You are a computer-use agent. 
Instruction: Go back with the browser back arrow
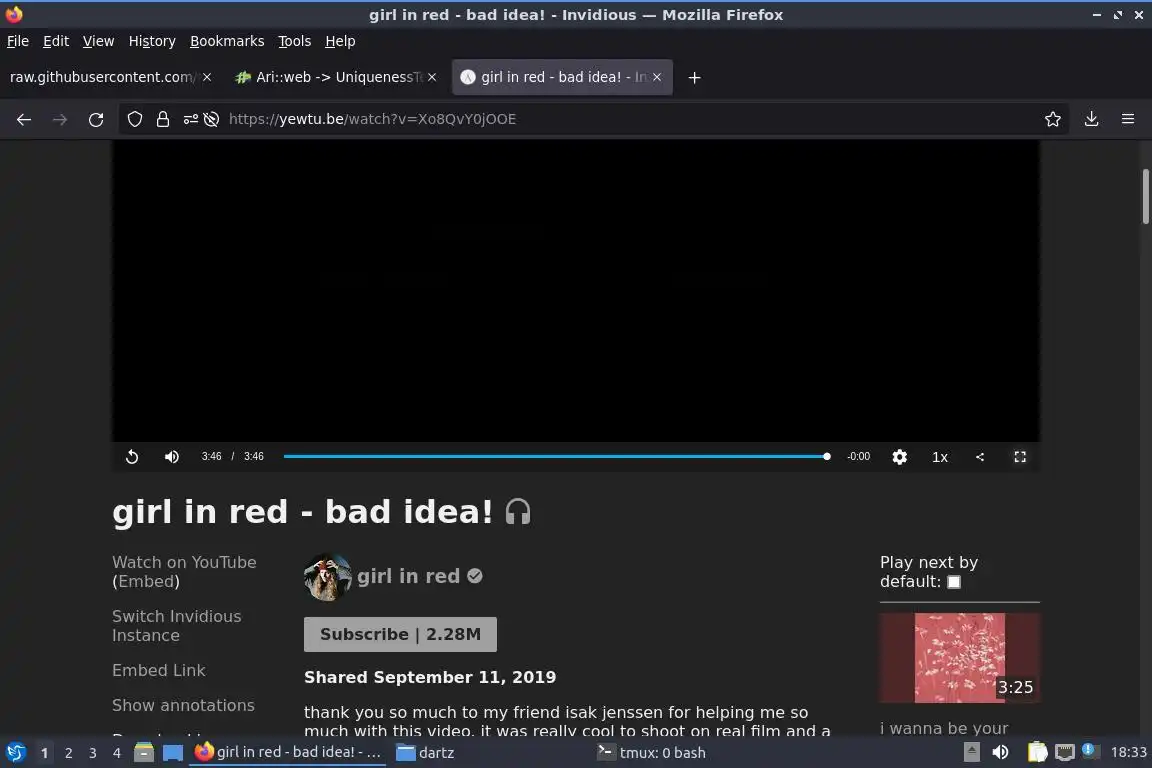point(24,119)
